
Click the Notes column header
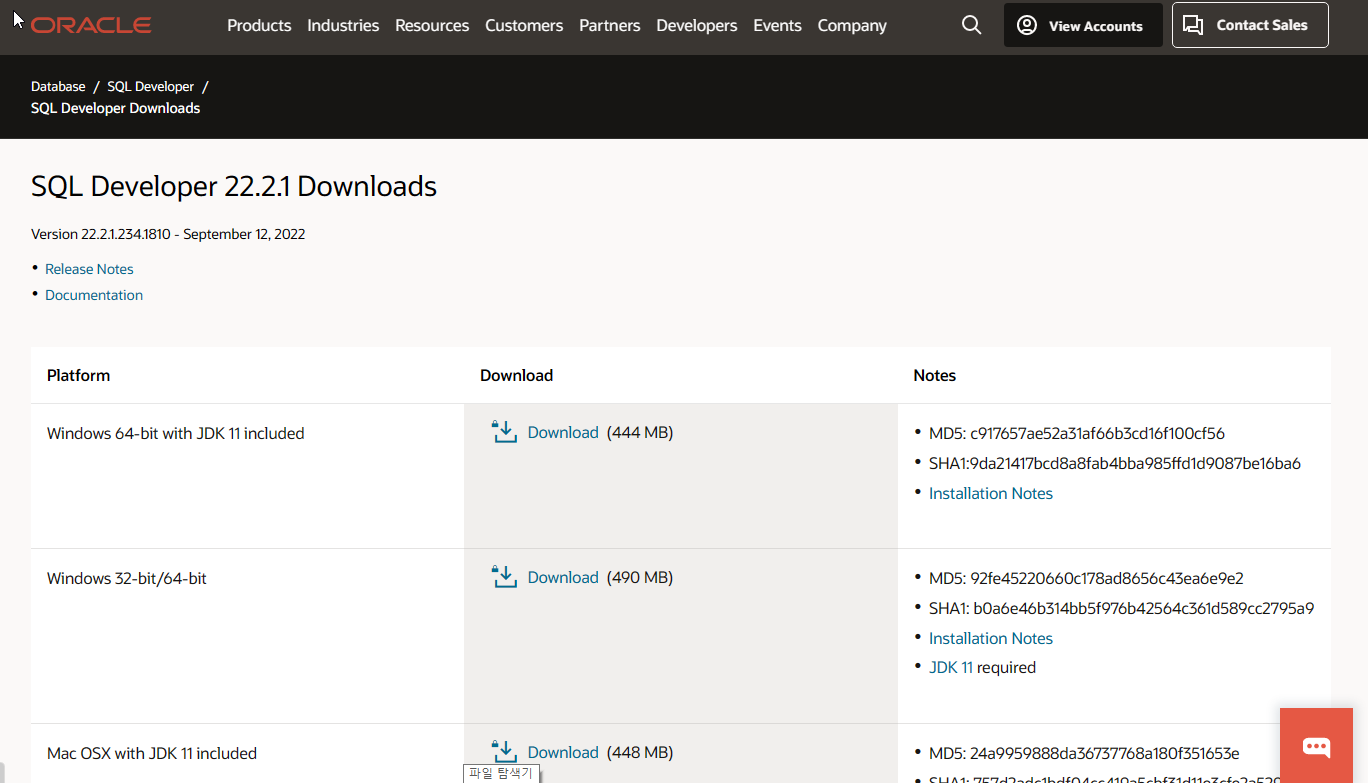[x=935, y=375]
